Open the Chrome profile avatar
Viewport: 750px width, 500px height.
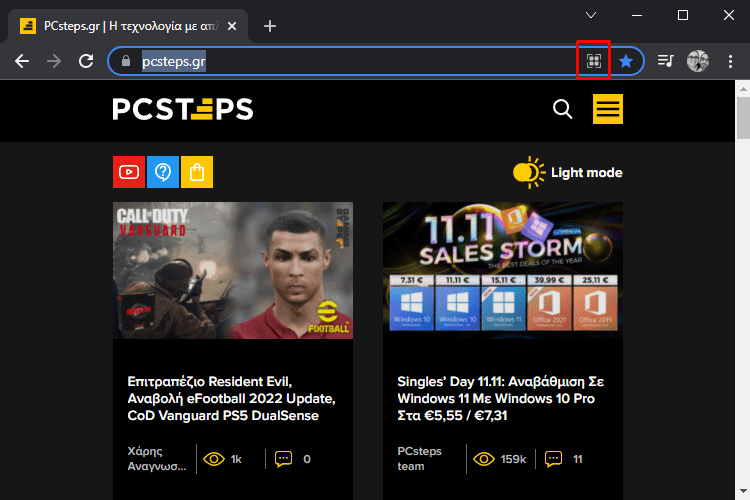coord(697,61)
